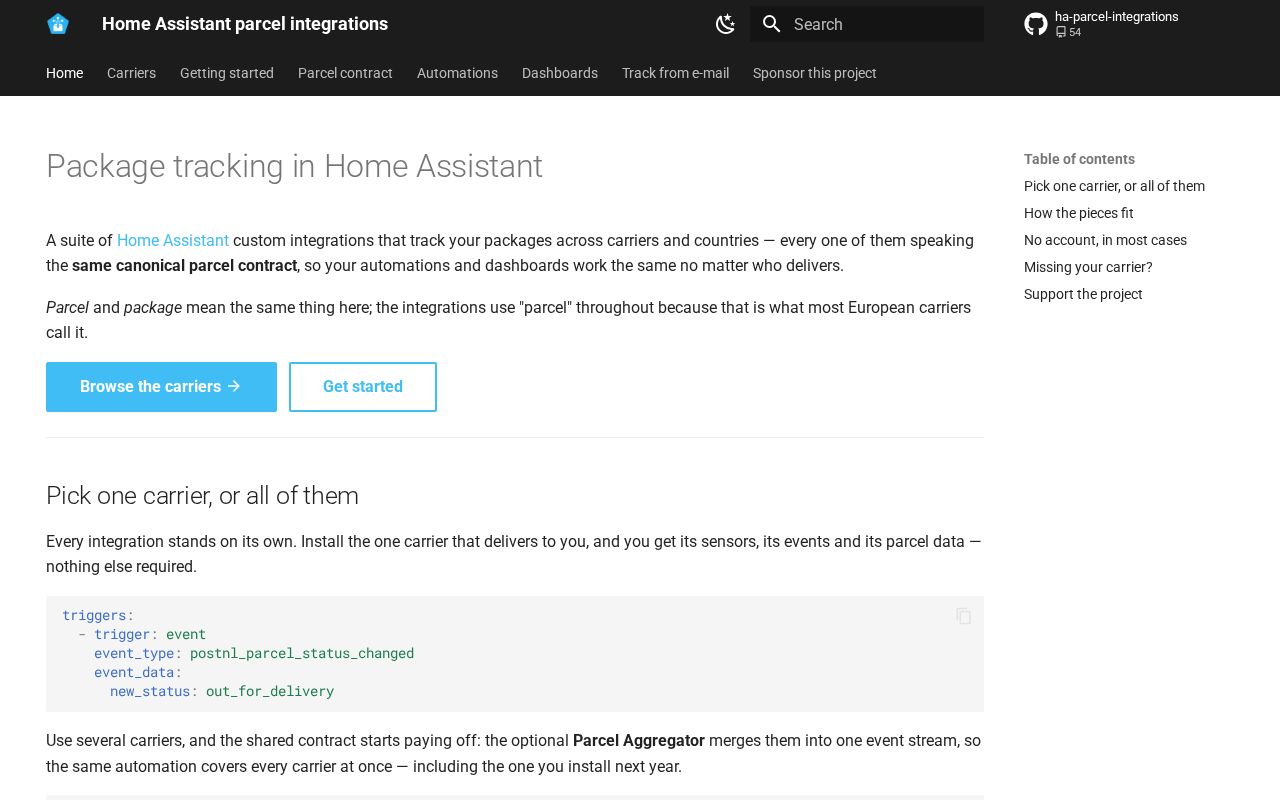The image size is (1280, 800).
Task: Click the 'triggers' key in code block
Action: [94, 615]
